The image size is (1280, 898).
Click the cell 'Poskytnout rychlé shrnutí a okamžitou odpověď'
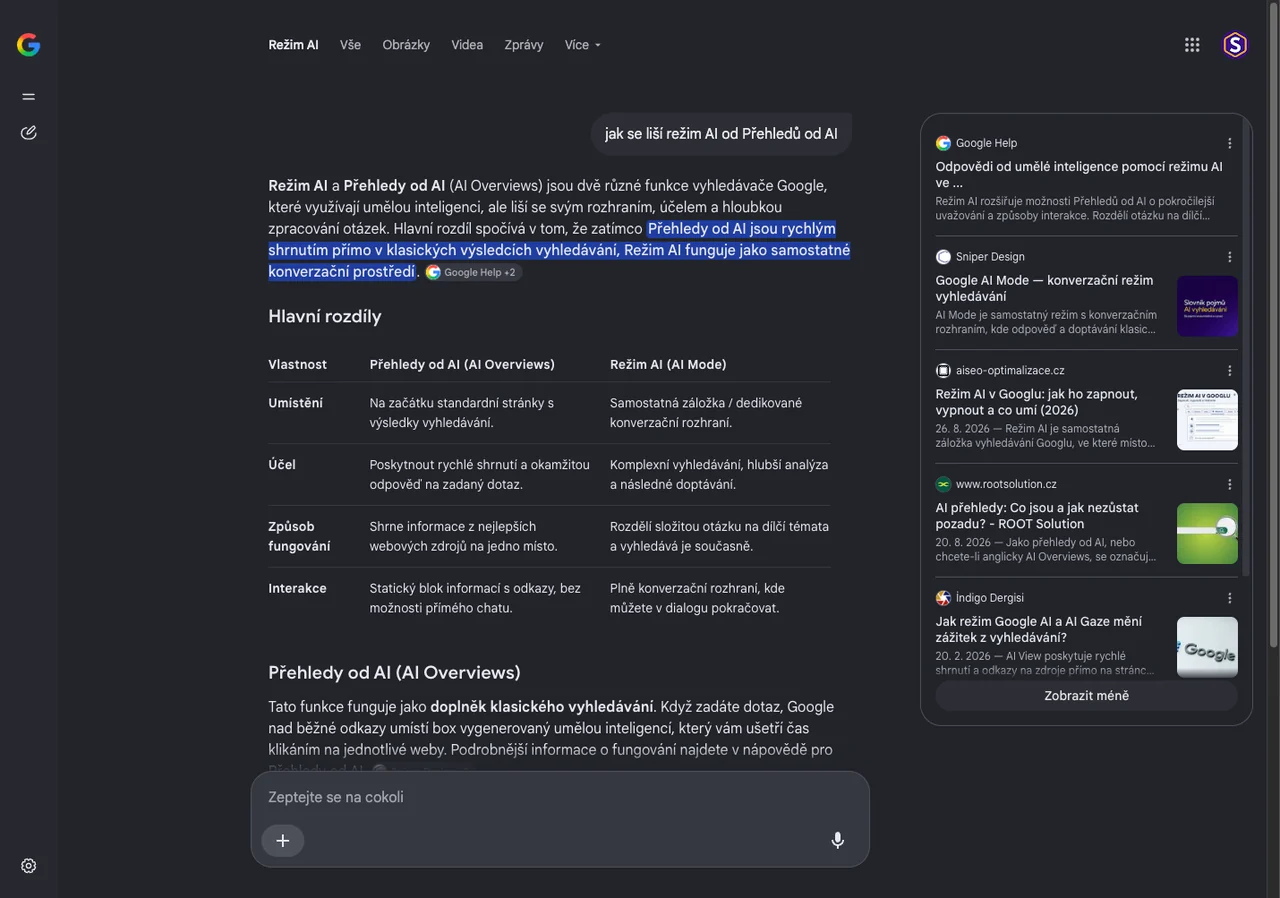click(x=480, y=475)
